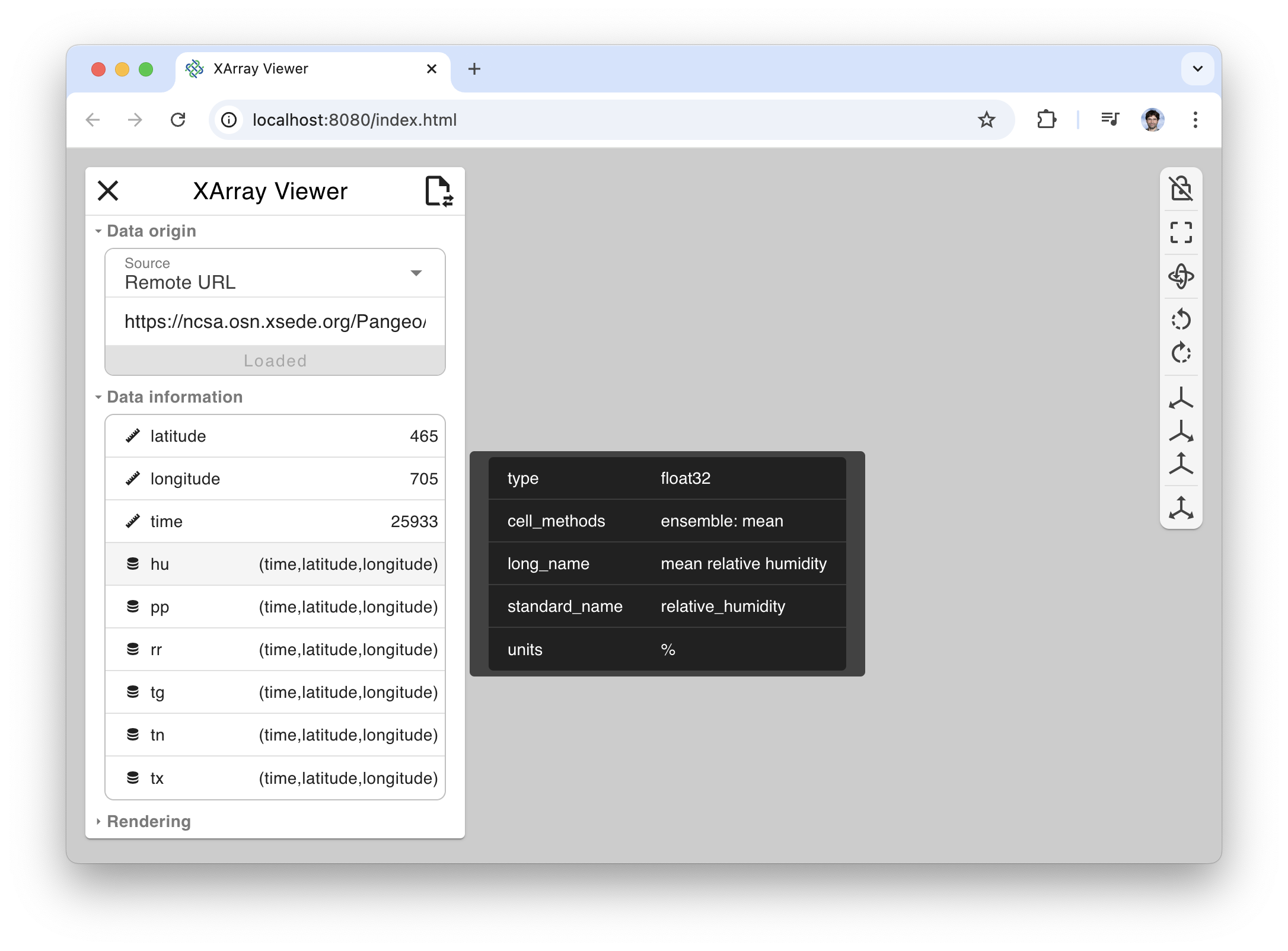Collapse the Data origin section
Image resolution: width=1288 pixels, height=951 pixels.
pos(146,231)
